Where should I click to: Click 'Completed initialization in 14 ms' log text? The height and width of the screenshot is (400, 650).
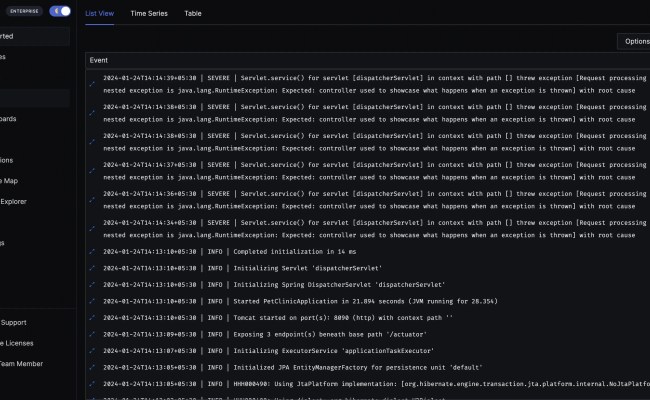295,252
